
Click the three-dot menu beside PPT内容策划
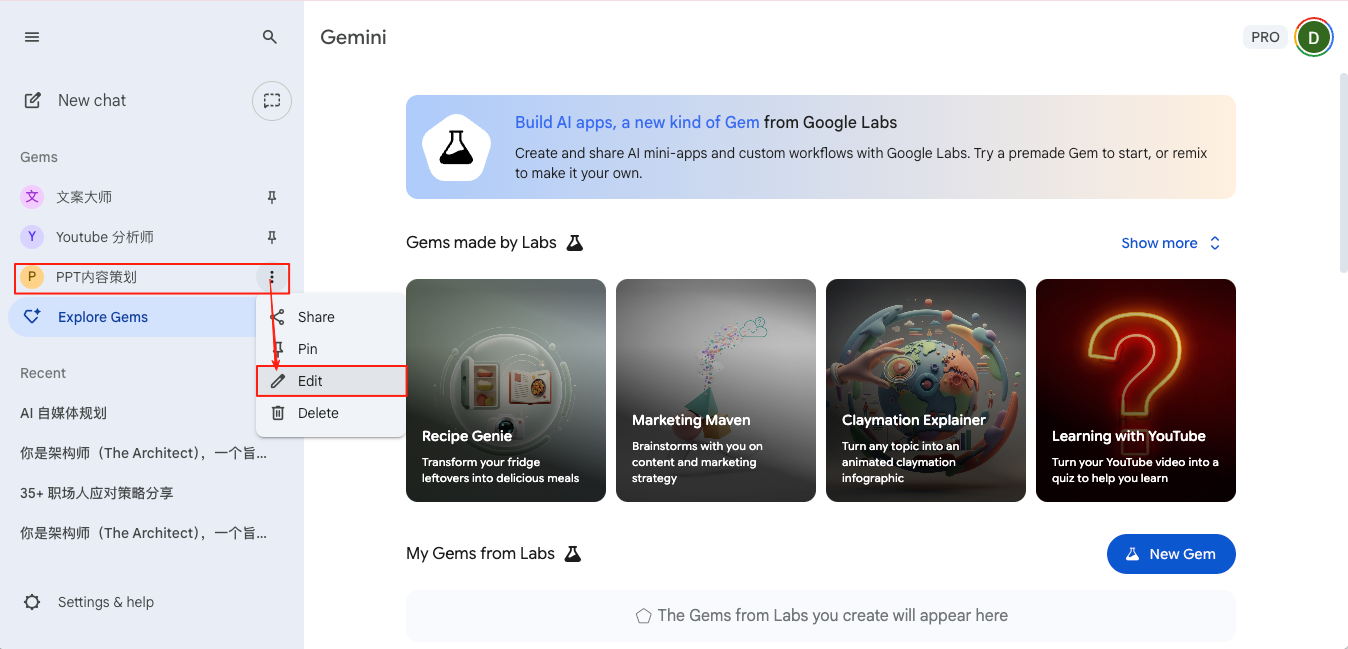pyautogui.click(x=271, y=277)
